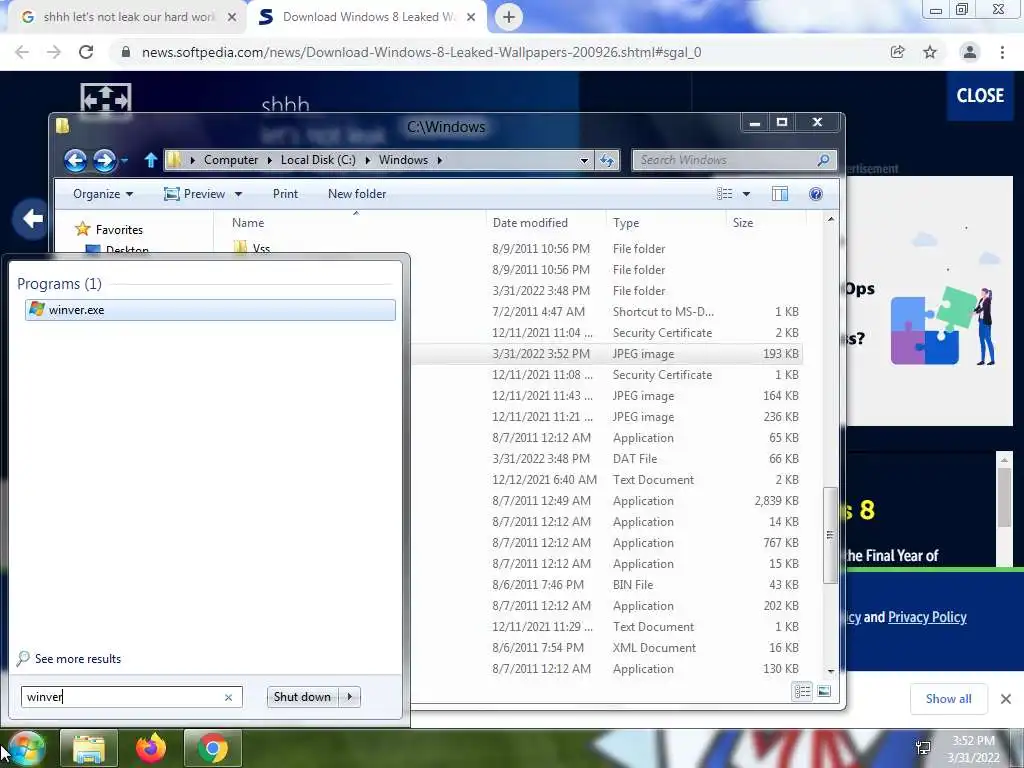The height and width of the screenshot is (768, 1024).
Task: Toggle the preview pane
Action: (780, 194)
